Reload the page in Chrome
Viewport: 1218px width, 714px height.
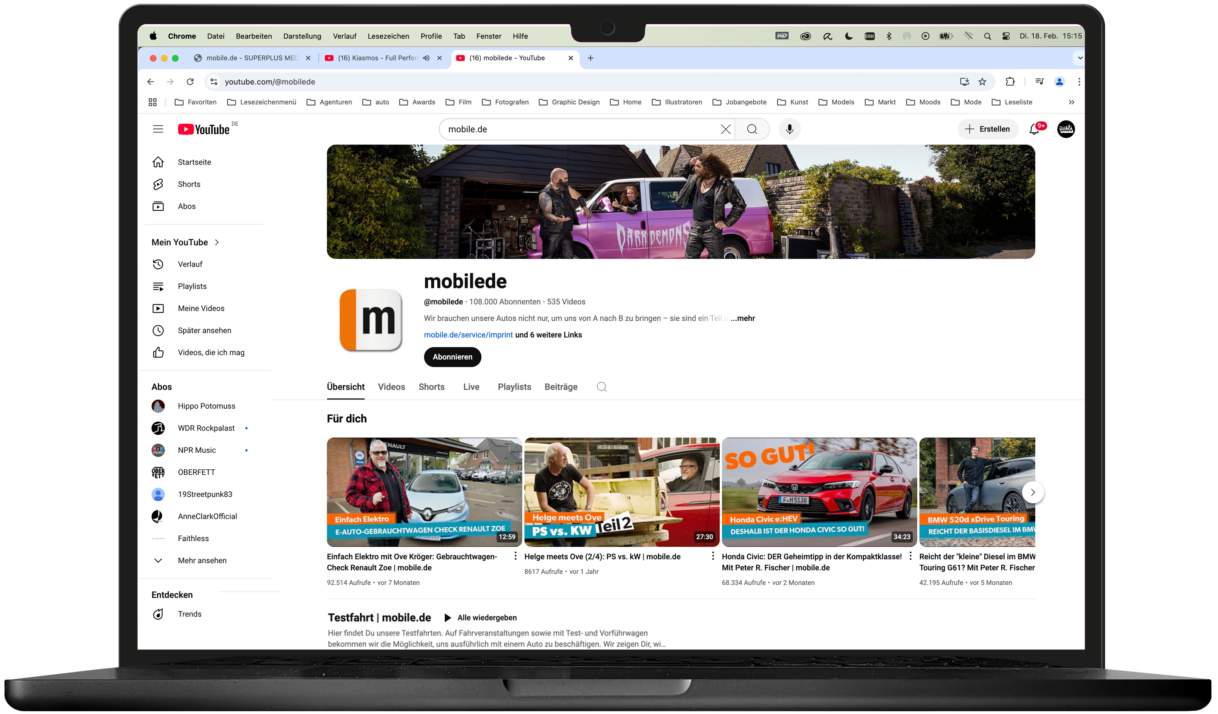tap(190, 82)
